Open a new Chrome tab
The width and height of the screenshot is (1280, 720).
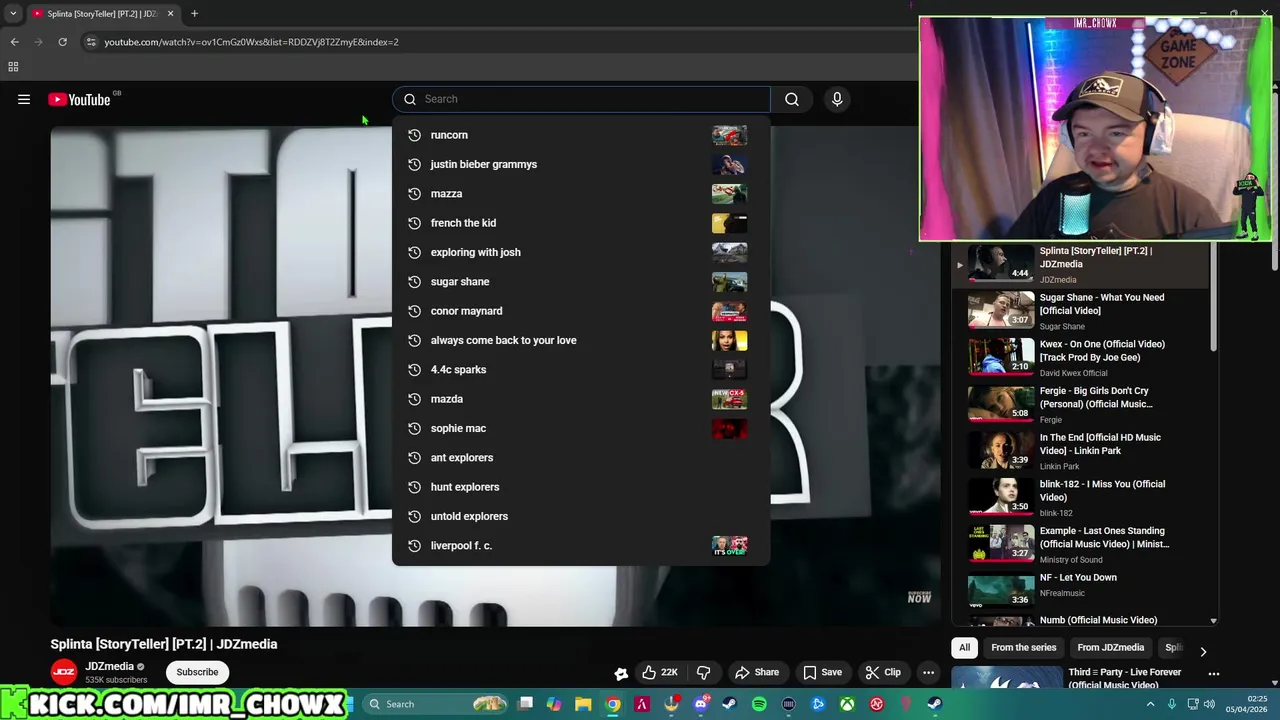coord(194,14)
